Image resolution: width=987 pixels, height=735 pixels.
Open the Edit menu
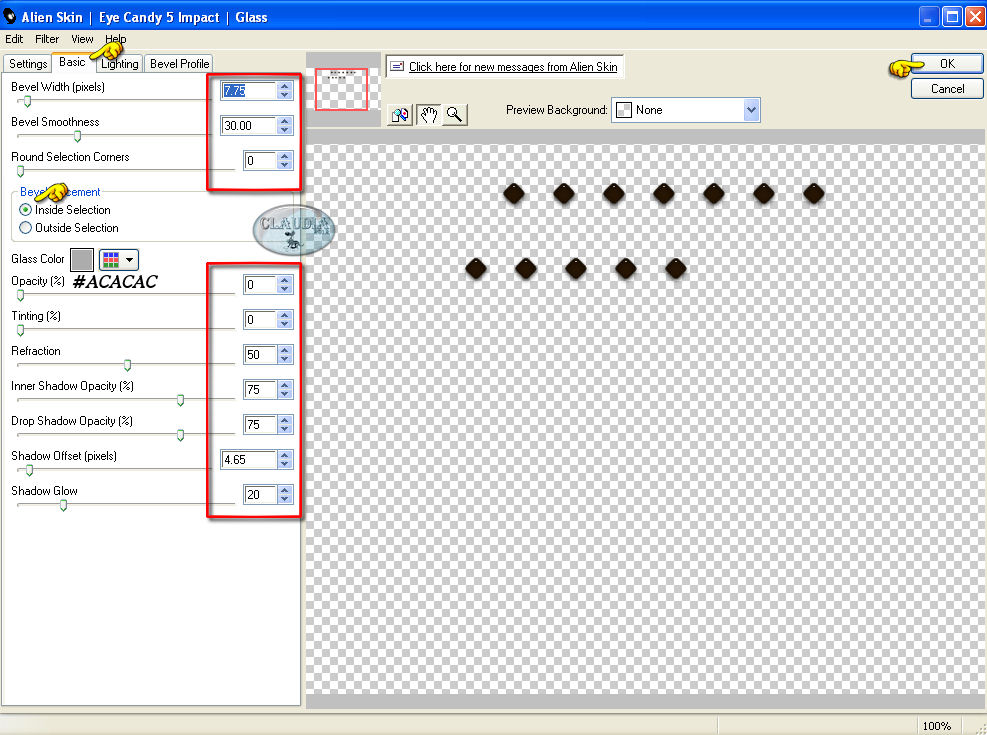pyautogui.click(x=14, y=39)
